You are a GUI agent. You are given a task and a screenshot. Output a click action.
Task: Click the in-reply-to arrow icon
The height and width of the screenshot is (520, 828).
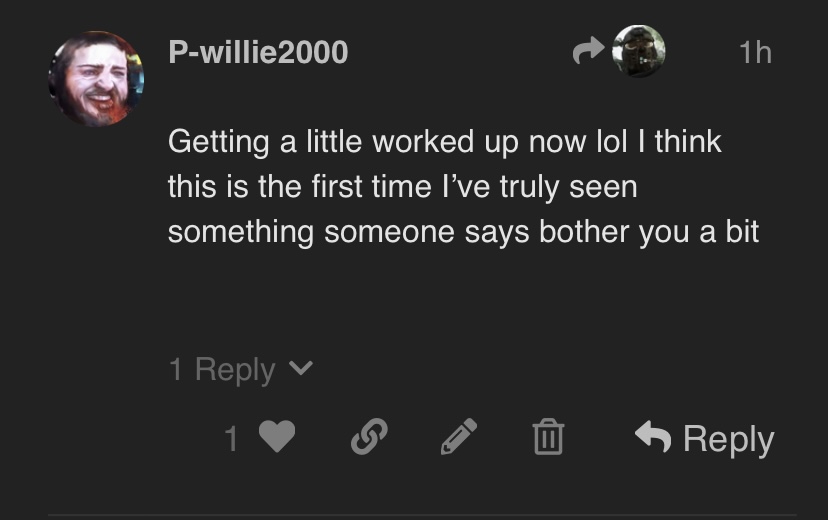tap(589, 50)
